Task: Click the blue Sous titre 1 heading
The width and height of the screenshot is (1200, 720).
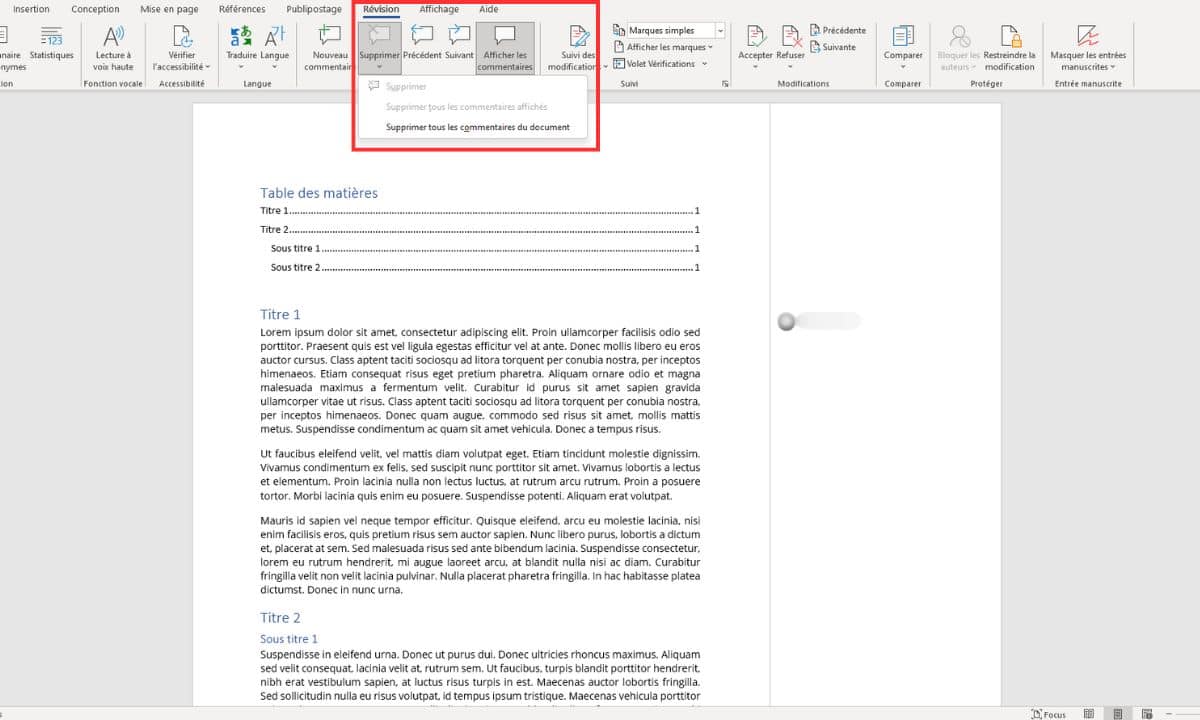Action: click(289, 639)
